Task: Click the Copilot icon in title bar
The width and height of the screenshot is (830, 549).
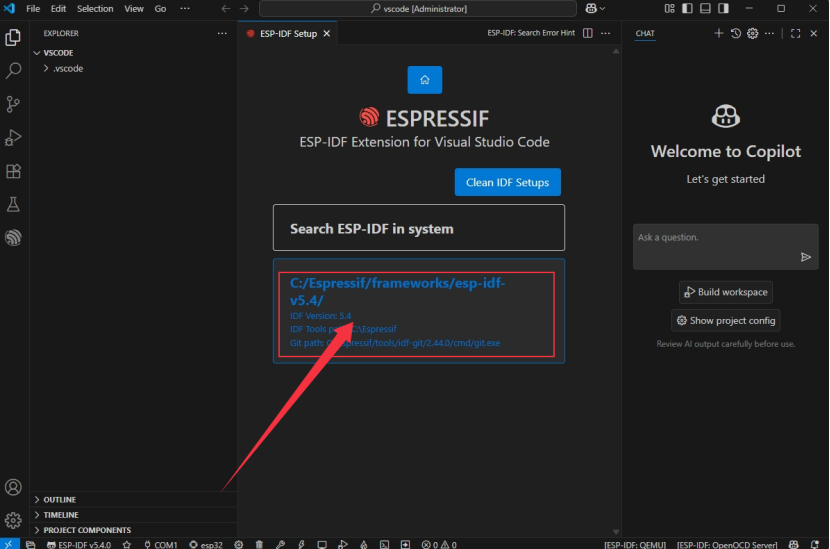Action: pyautogui.click(x=591, y=8)
